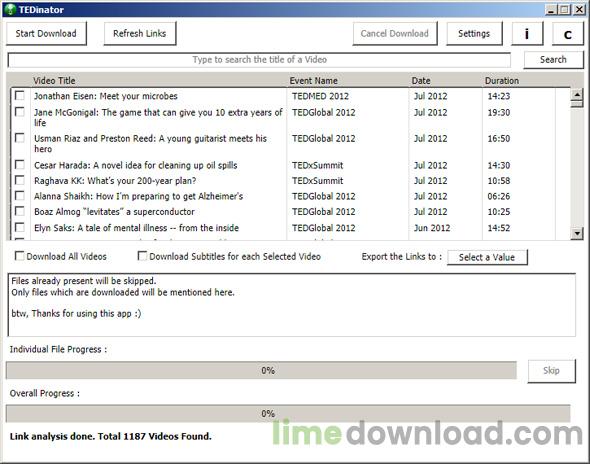Check Elyn Saks mental illness video
This screenshot has height=464, width=590.
tap(20, 227)
